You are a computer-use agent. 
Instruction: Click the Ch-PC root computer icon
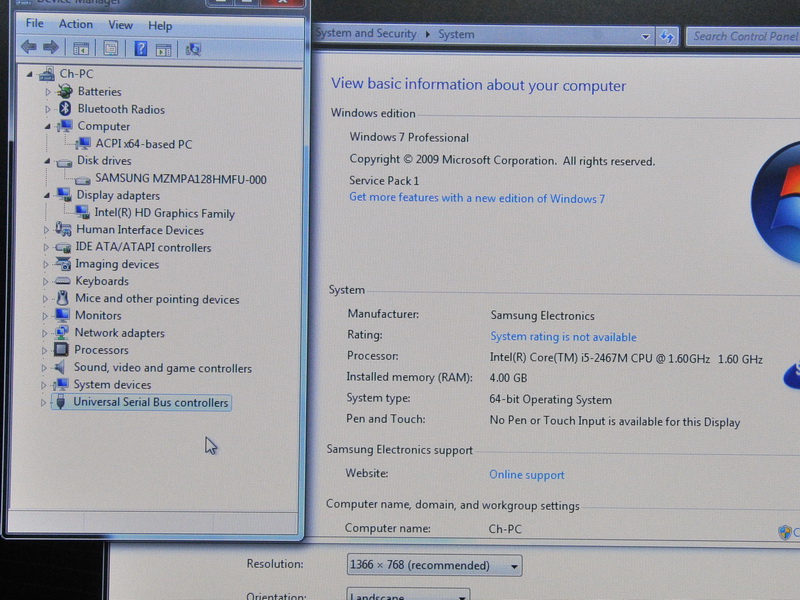tap(47, 74)
